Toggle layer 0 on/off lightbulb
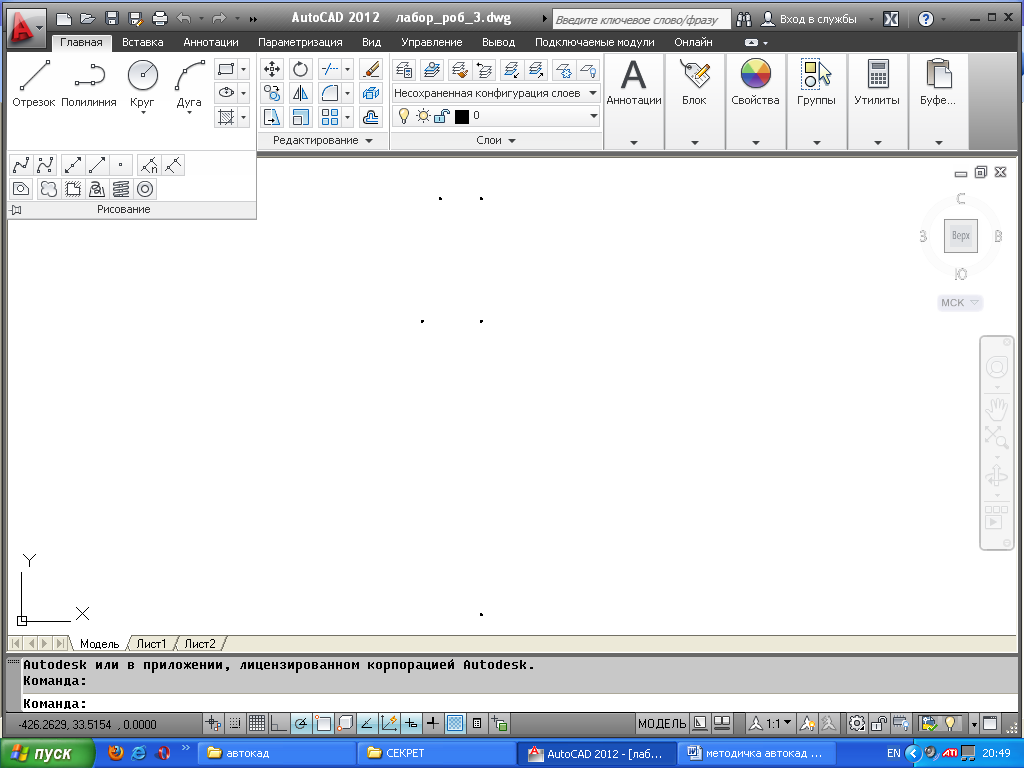The width and height of the screenshot is (1024, 768). coord(404,116)
